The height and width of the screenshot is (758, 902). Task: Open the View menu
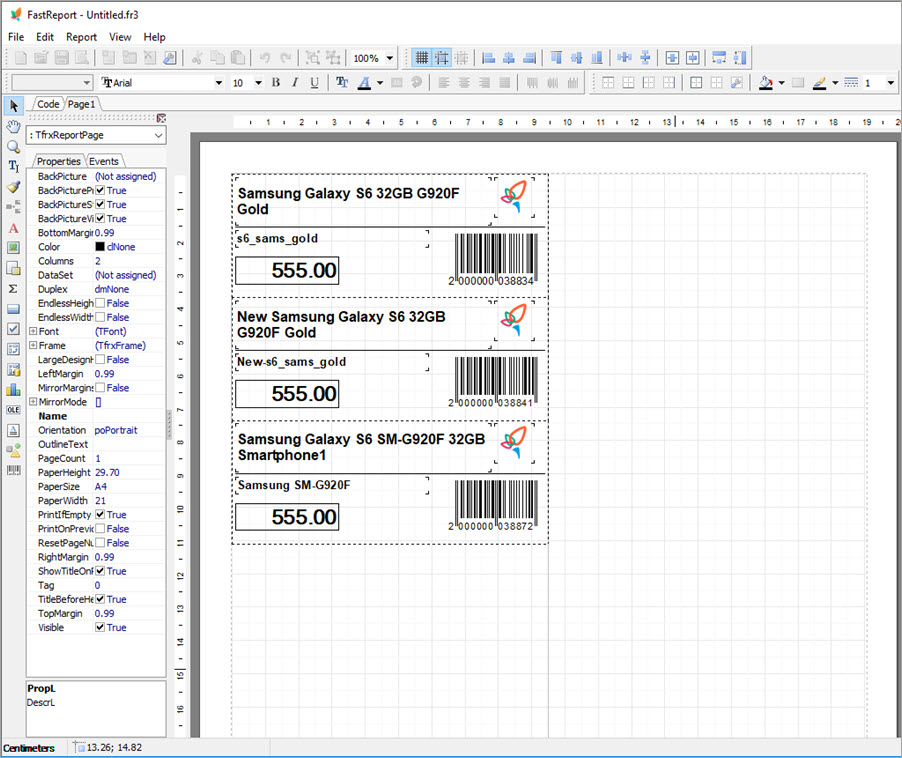pos(120,37)
